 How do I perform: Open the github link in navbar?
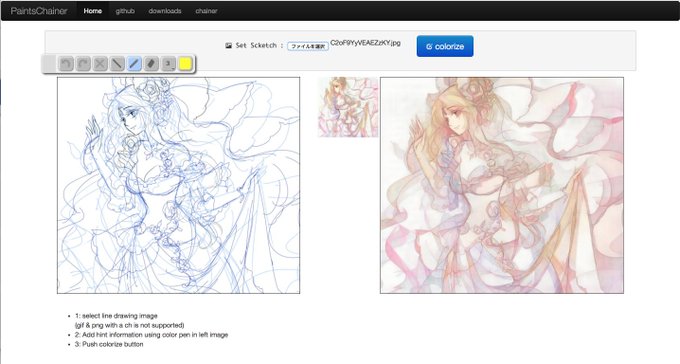pyautogui.click(x=125, y=11)
